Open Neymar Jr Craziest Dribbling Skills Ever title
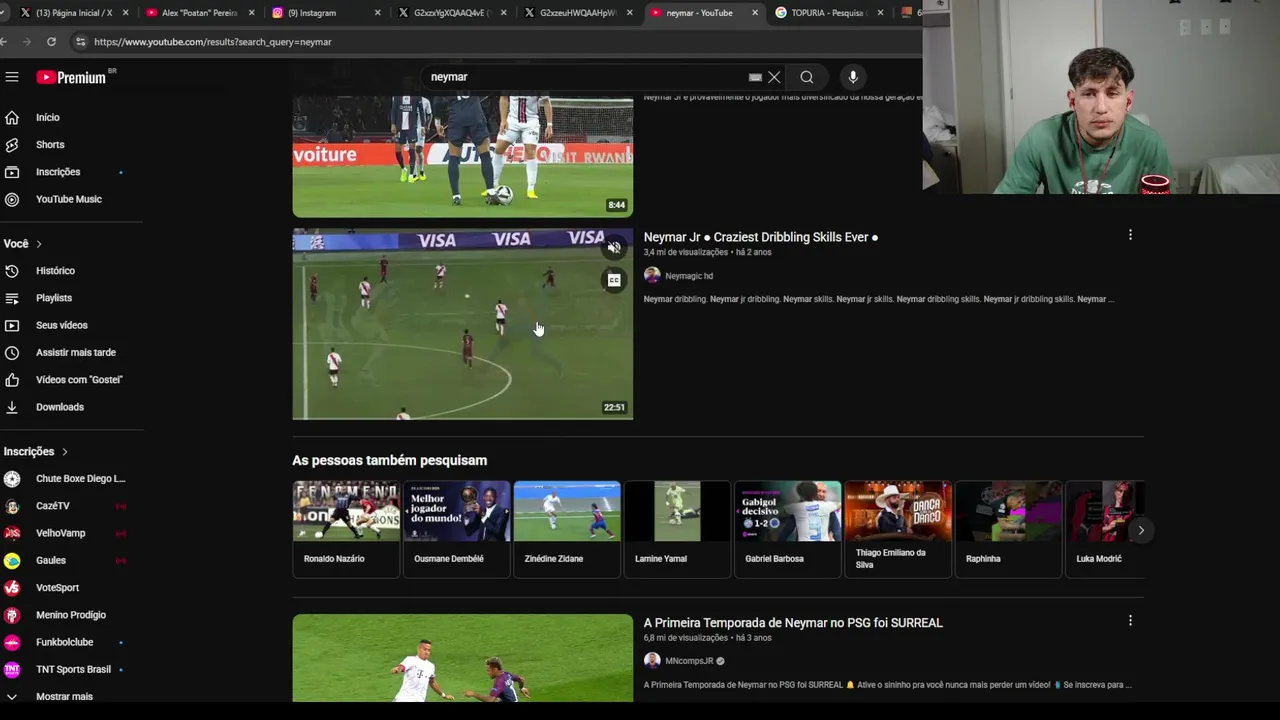 [x=761, y=237]
